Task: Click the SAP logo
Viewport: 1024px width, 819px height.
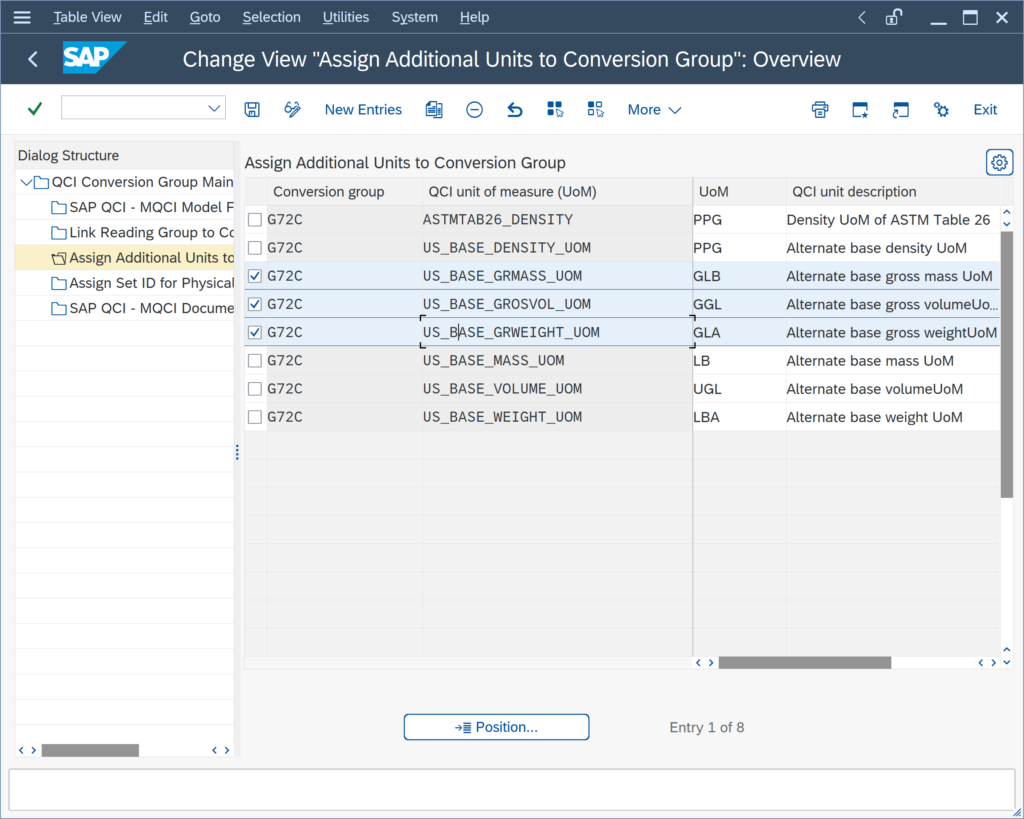Action: 94,58
